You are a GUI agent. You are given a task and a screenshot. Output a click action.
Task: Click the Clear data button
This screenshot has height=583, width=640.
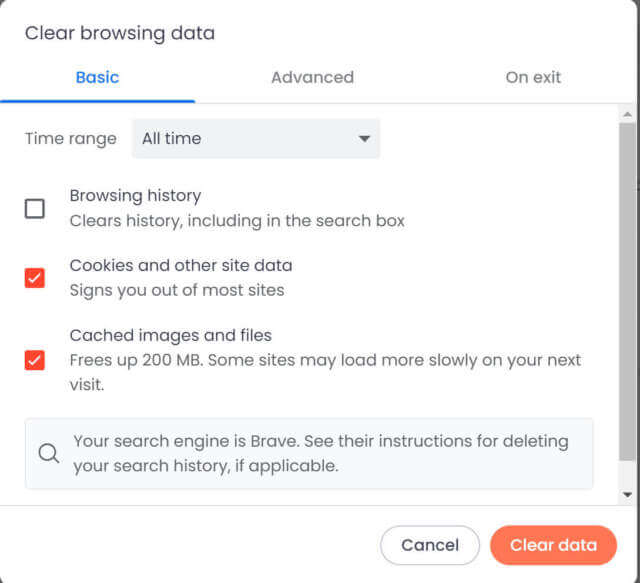pyautogui.click(x=553, y=545)
